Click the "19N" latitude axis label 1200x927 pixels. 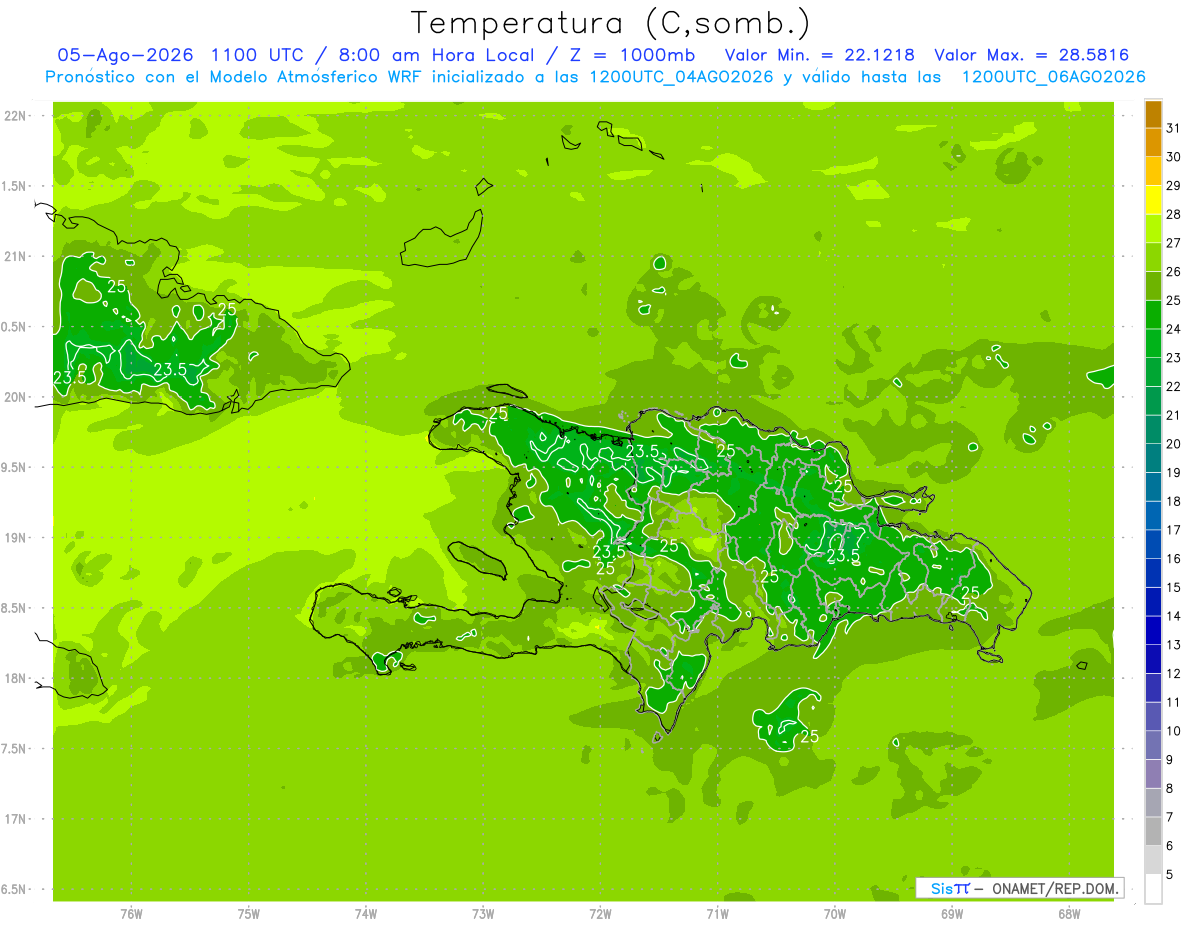tap(16, 538)
